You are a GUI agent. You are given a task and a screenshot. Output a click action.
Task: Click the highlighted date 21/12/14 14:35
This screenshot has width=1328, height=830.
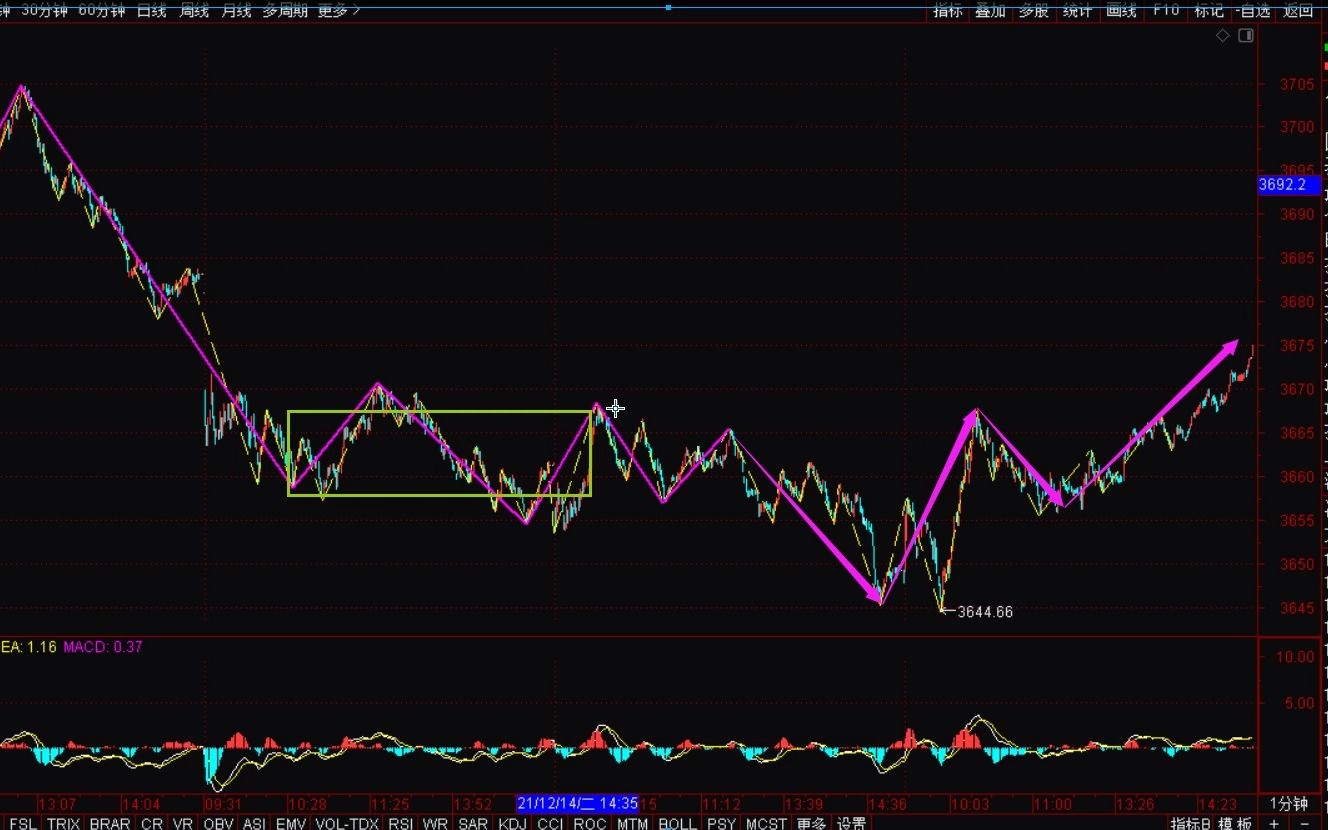click(577, 803)
